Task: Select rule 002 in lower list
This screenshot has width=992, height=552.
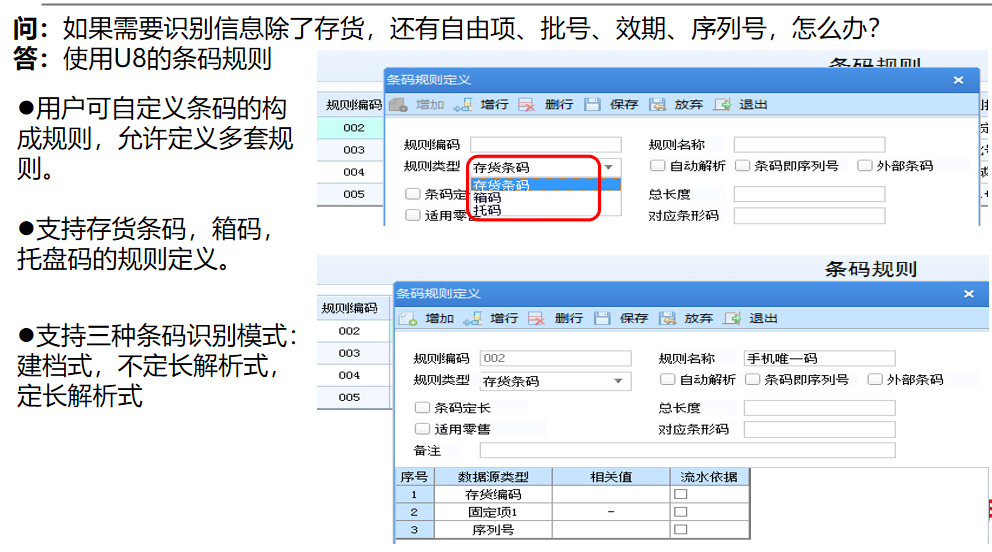Action: click(x=354, y=331)
